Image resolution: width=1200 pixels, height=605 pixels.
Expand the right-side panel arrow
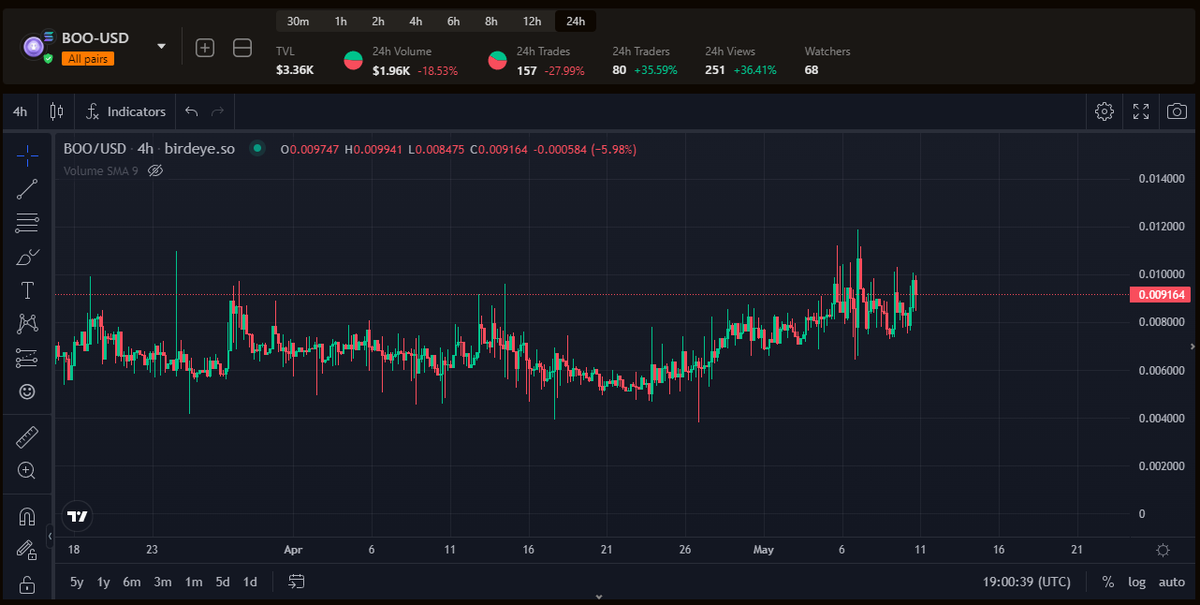tap(1194, 345)
